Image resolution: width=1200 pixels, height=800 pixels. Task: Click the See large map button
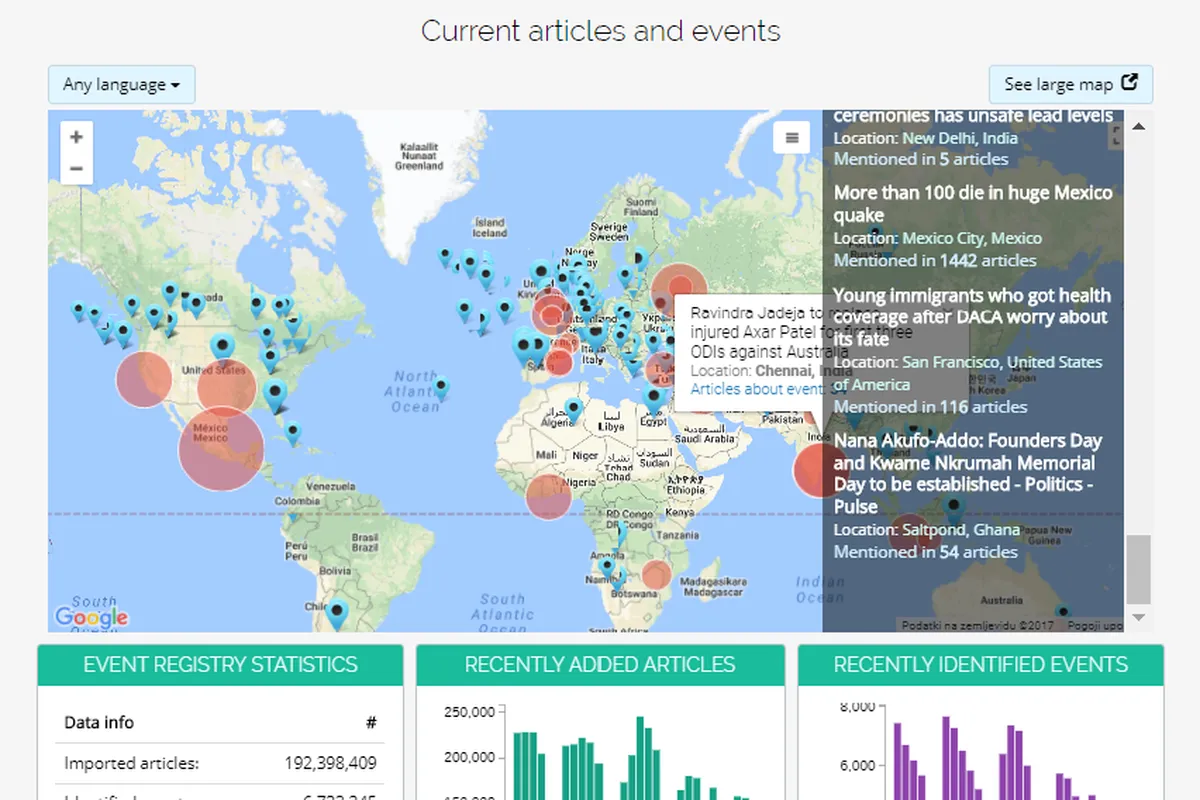point(1071,84)
